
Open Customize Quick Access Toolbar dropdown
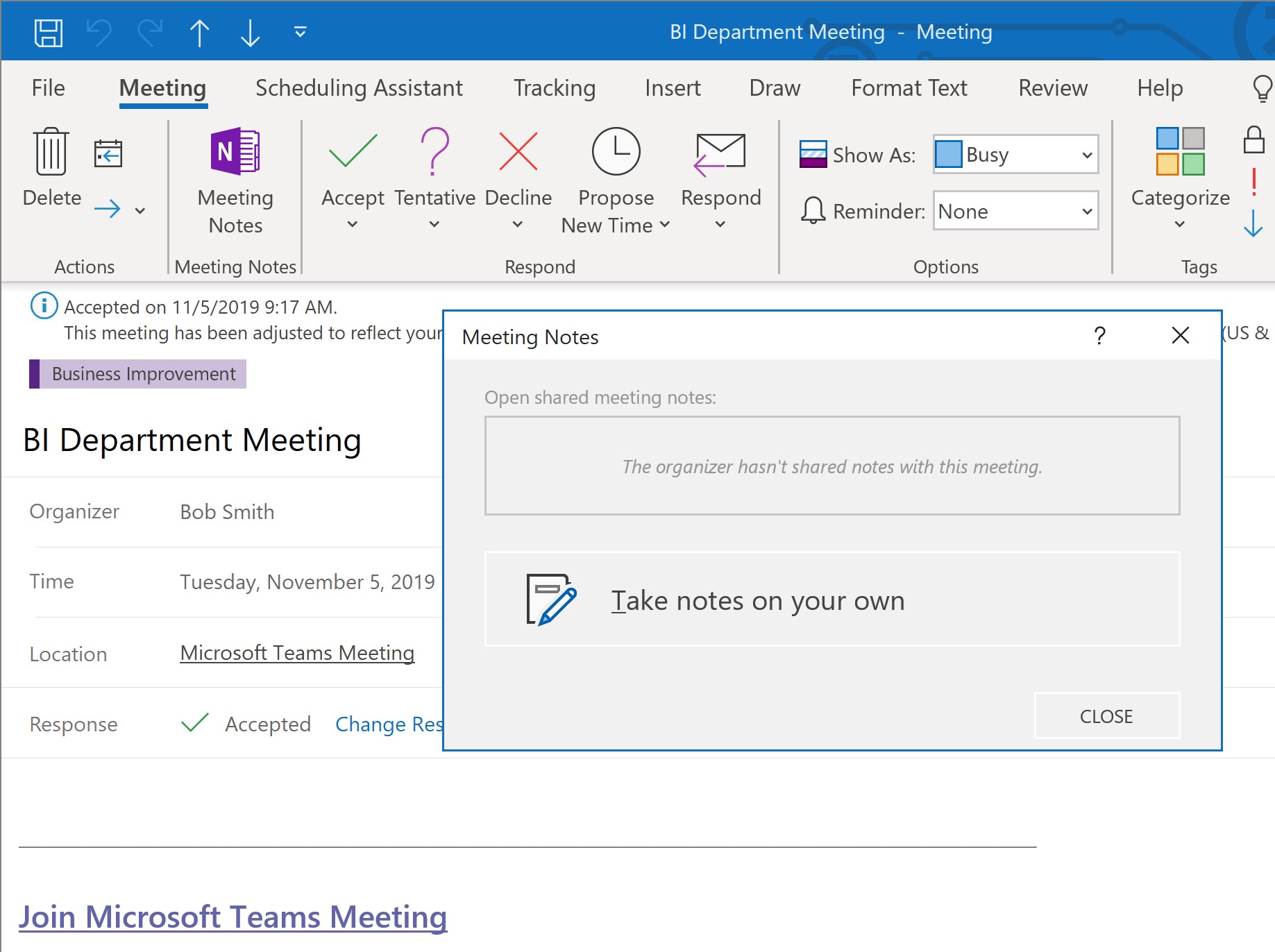click(x=300, y=32)
